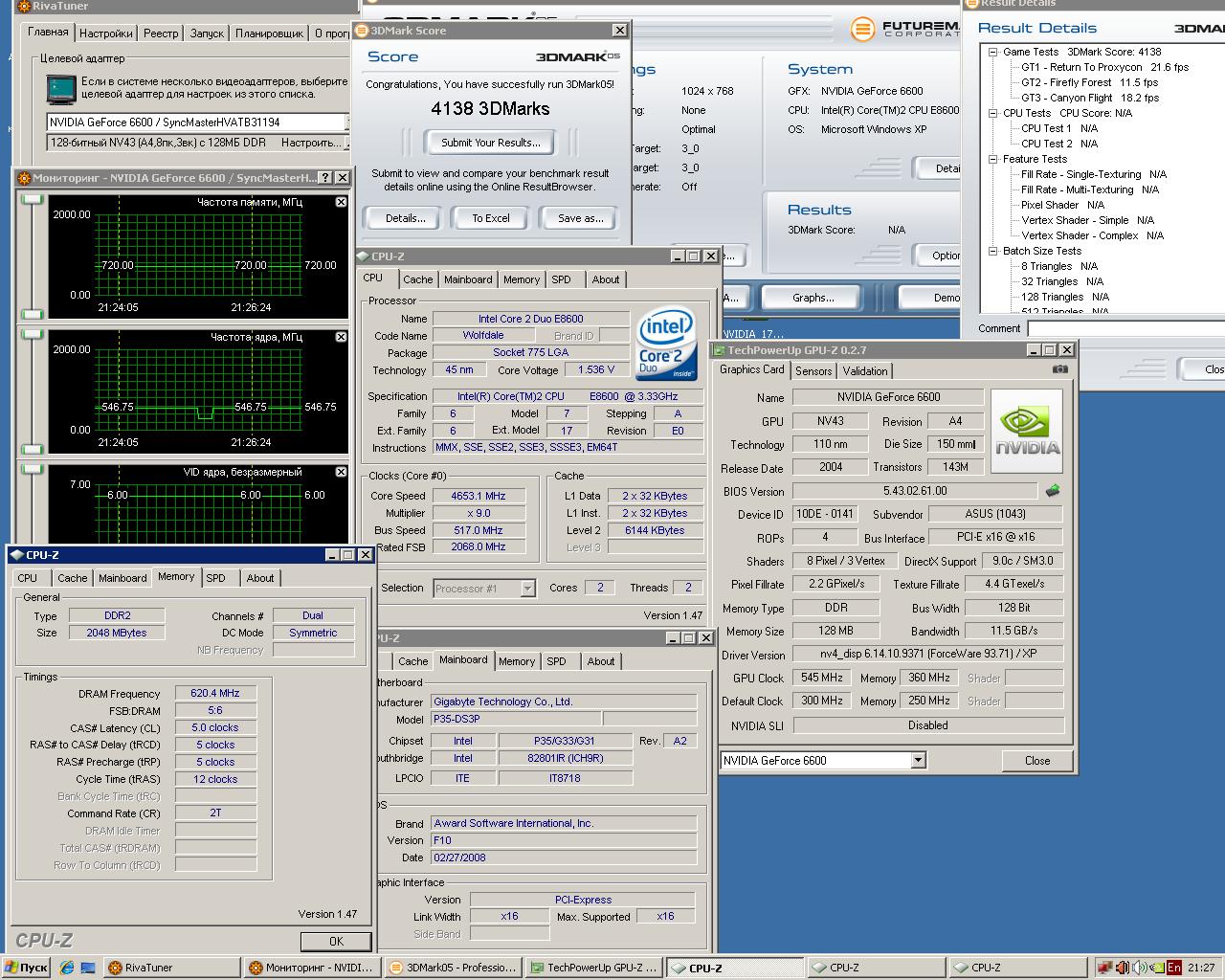Screen dimensions: 1225x980
Task: Open the RivaTuner Планировщик tab
Action: (x=270, y=33)
